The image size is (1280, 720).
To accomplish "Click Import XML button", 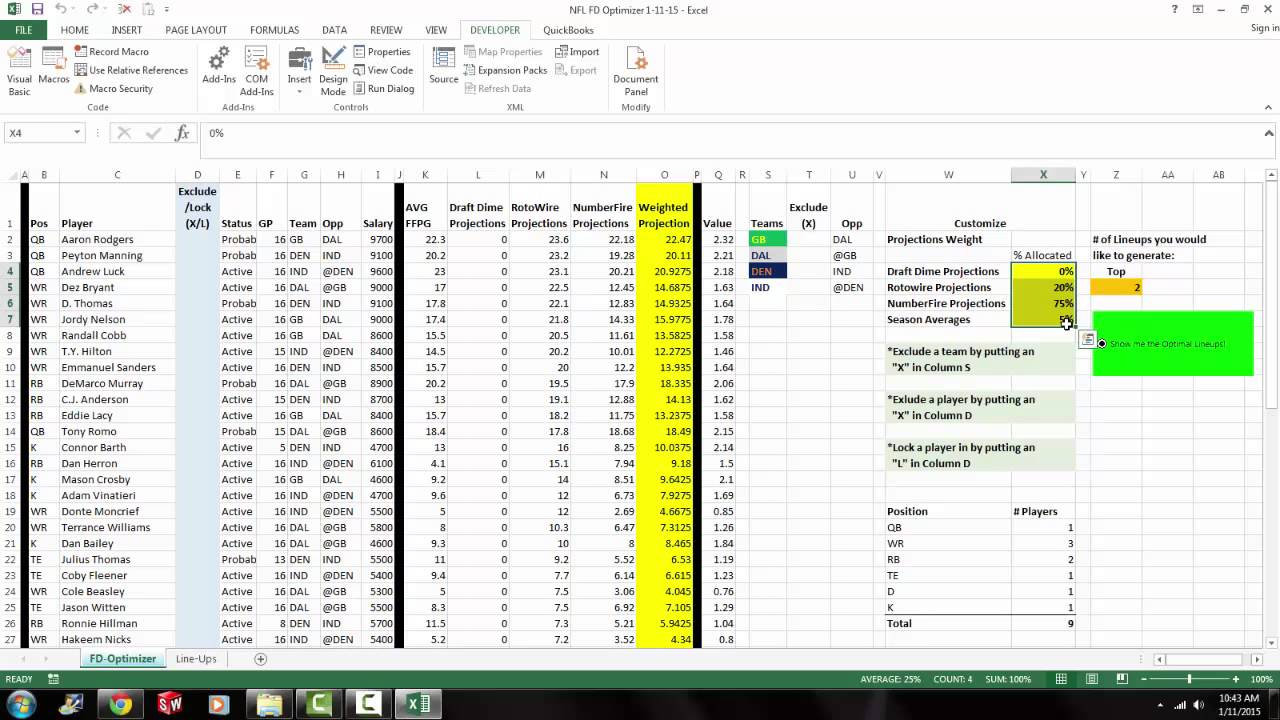I will 577,52.
